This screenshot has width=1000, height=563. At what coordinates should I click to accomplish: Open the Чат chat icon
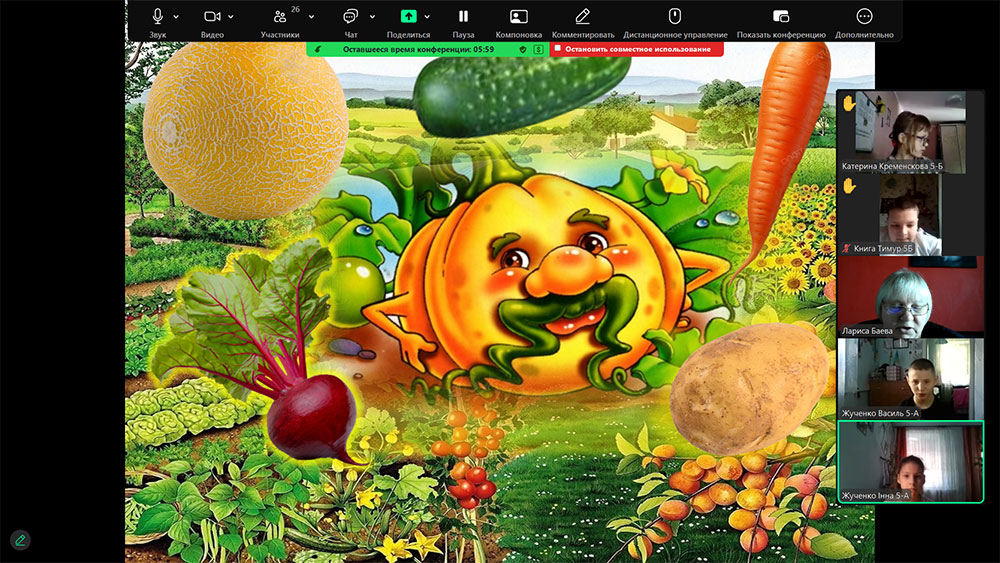tap(350, 17)
